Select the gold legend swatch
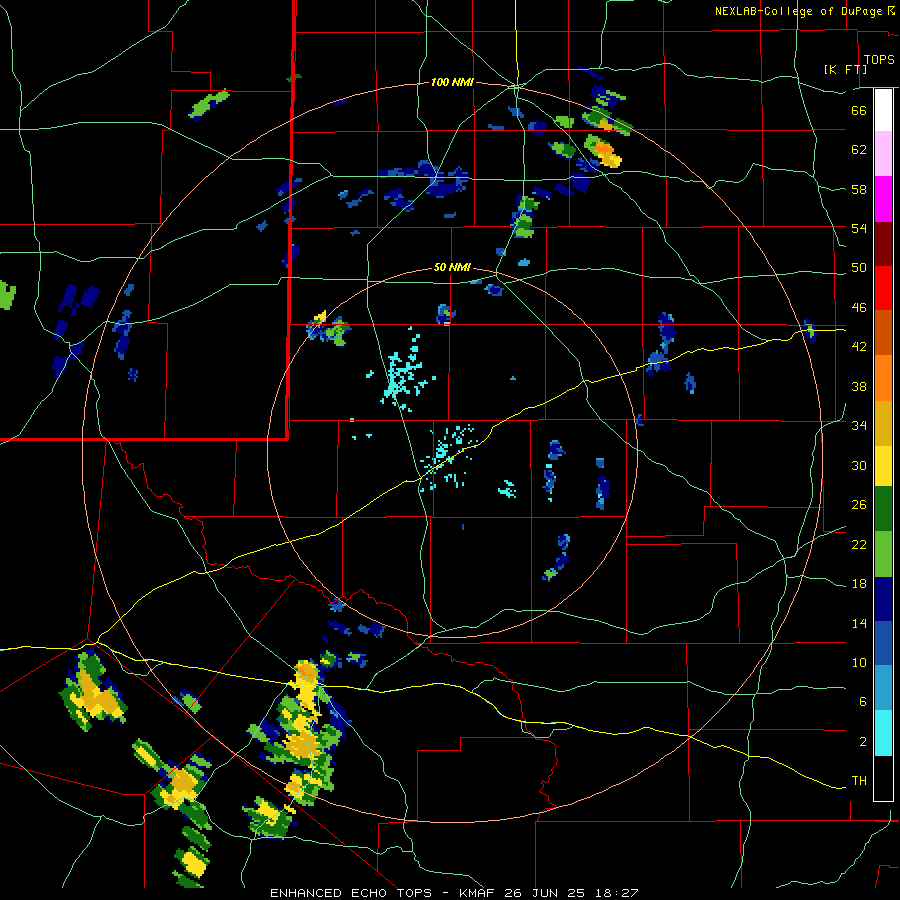The width and height of the screenshot is (900, 900). click(x=883, y=423)
